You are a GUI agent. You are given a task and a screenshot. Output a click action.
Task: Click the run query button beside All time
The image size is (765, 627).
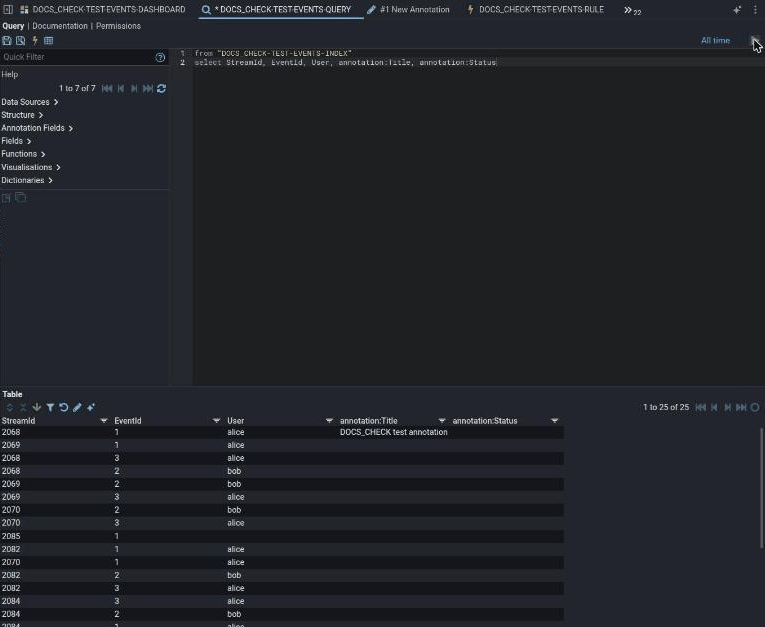[x=754, y=40]
